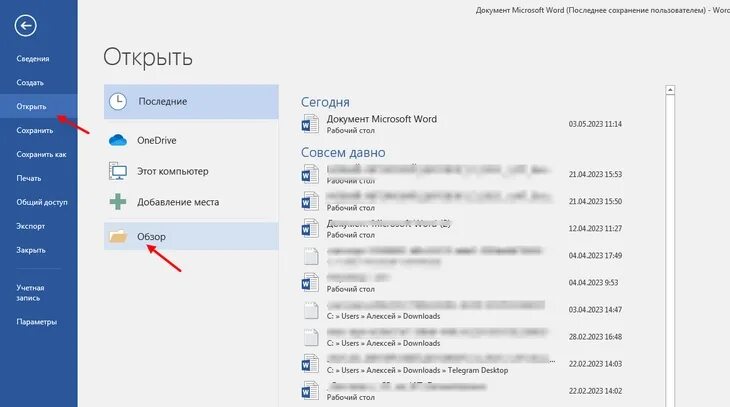Click Word icon of 21.04.2023 15:53 file
This screenshot has width=730, height=407.
[x=311, y=175]
